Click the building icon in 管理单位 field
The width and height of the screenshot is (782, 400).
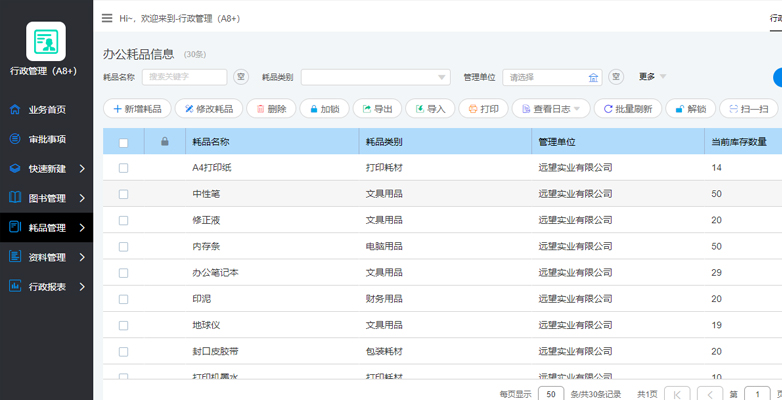(594, 77)
